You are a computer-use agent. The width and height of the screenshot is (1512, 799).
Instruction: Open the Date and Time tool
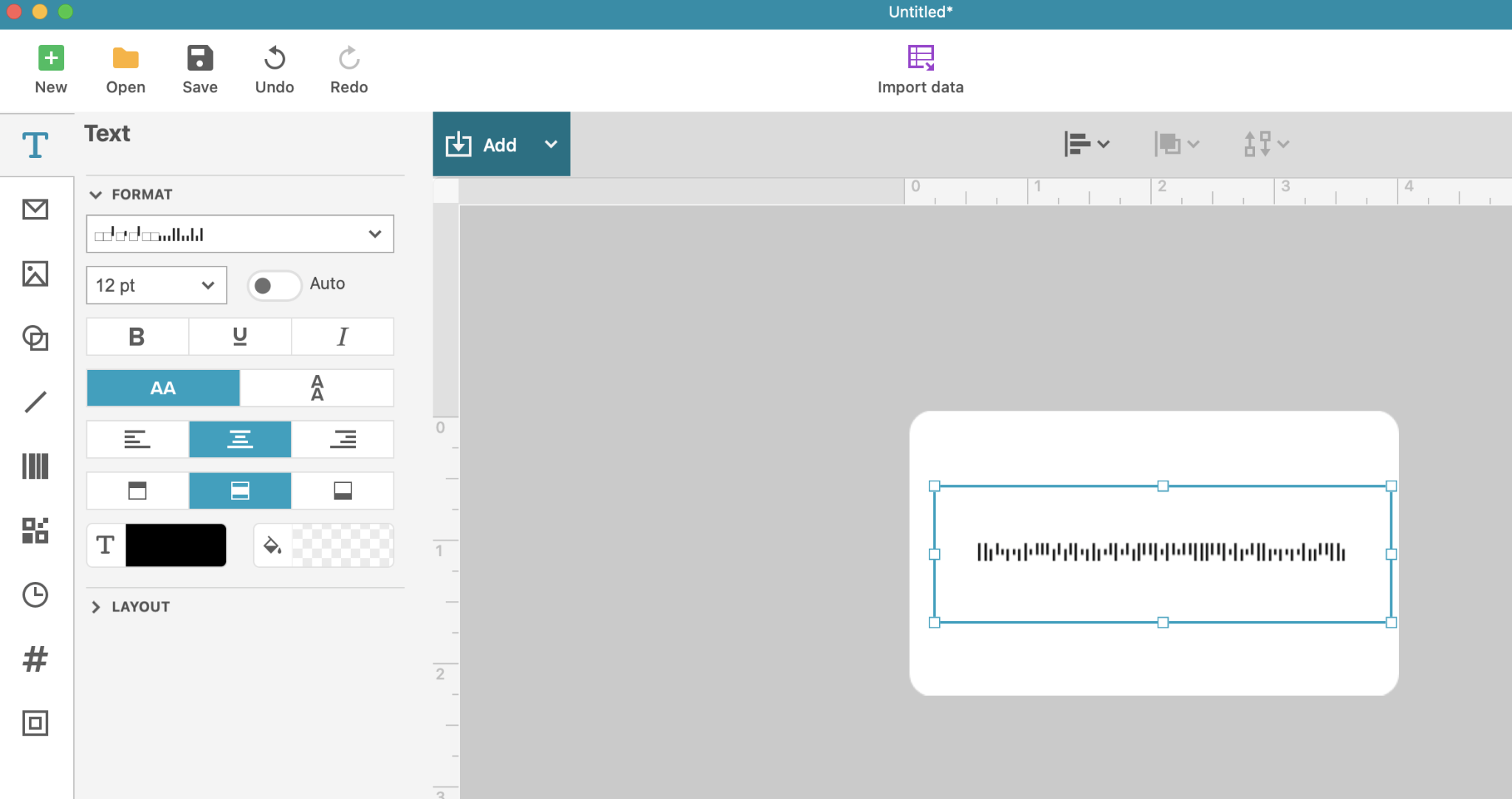click(35, 594)
